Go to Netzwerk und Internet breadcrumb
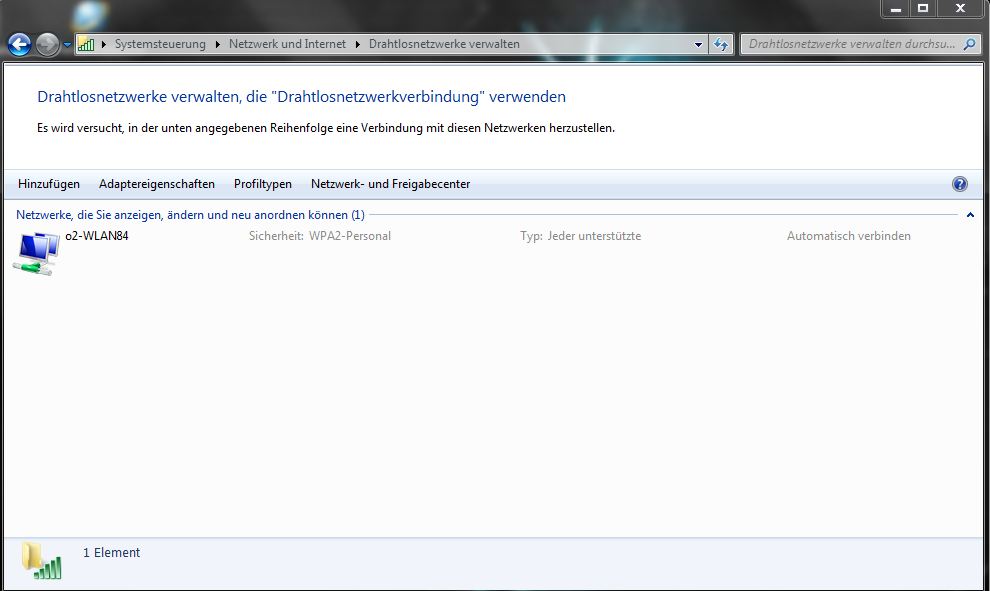The width and height of the screenshot is (990, 591). tap(287, 44)
